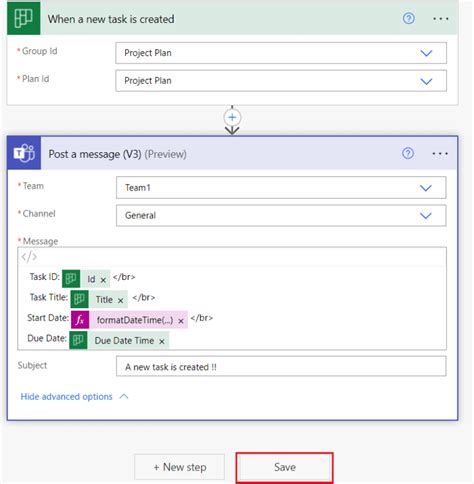Click the Subject input field
Image resolution: width=474 pixels, height=484 pixels.
tap(281, 366)
